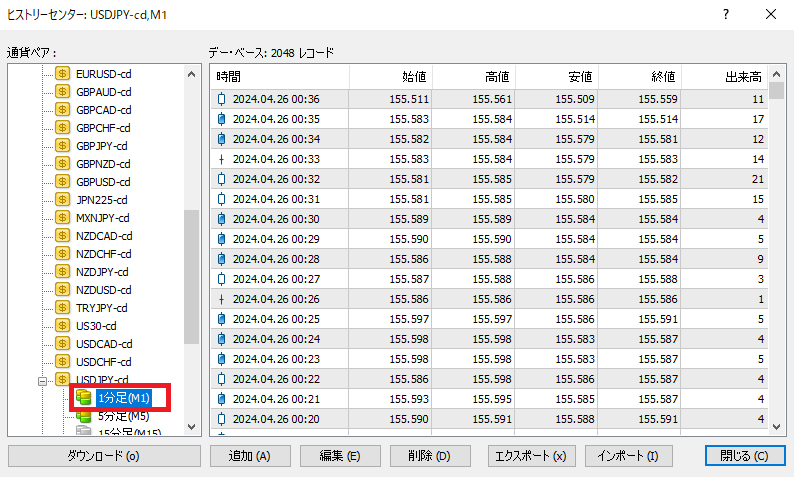
Task: Click the currency pair list scrollbar thumb
Action: coord(191,277)
